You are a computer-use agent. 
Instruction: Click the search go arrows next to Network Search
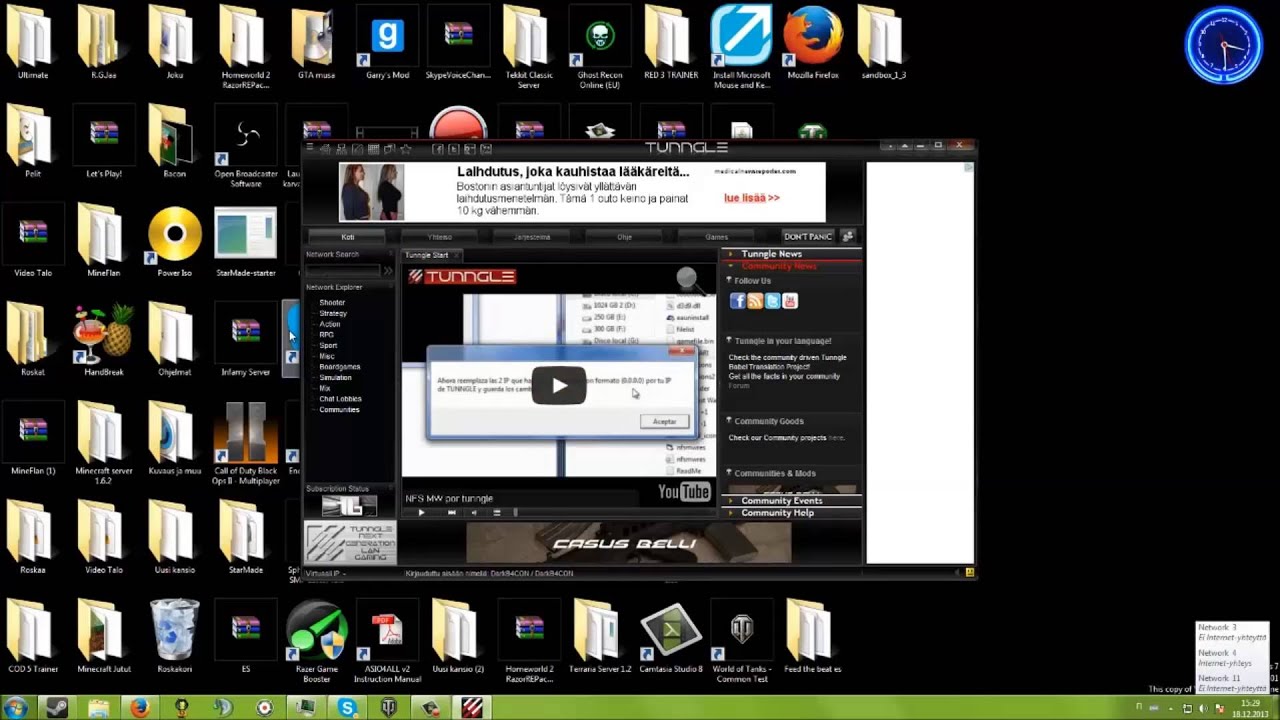388,270
